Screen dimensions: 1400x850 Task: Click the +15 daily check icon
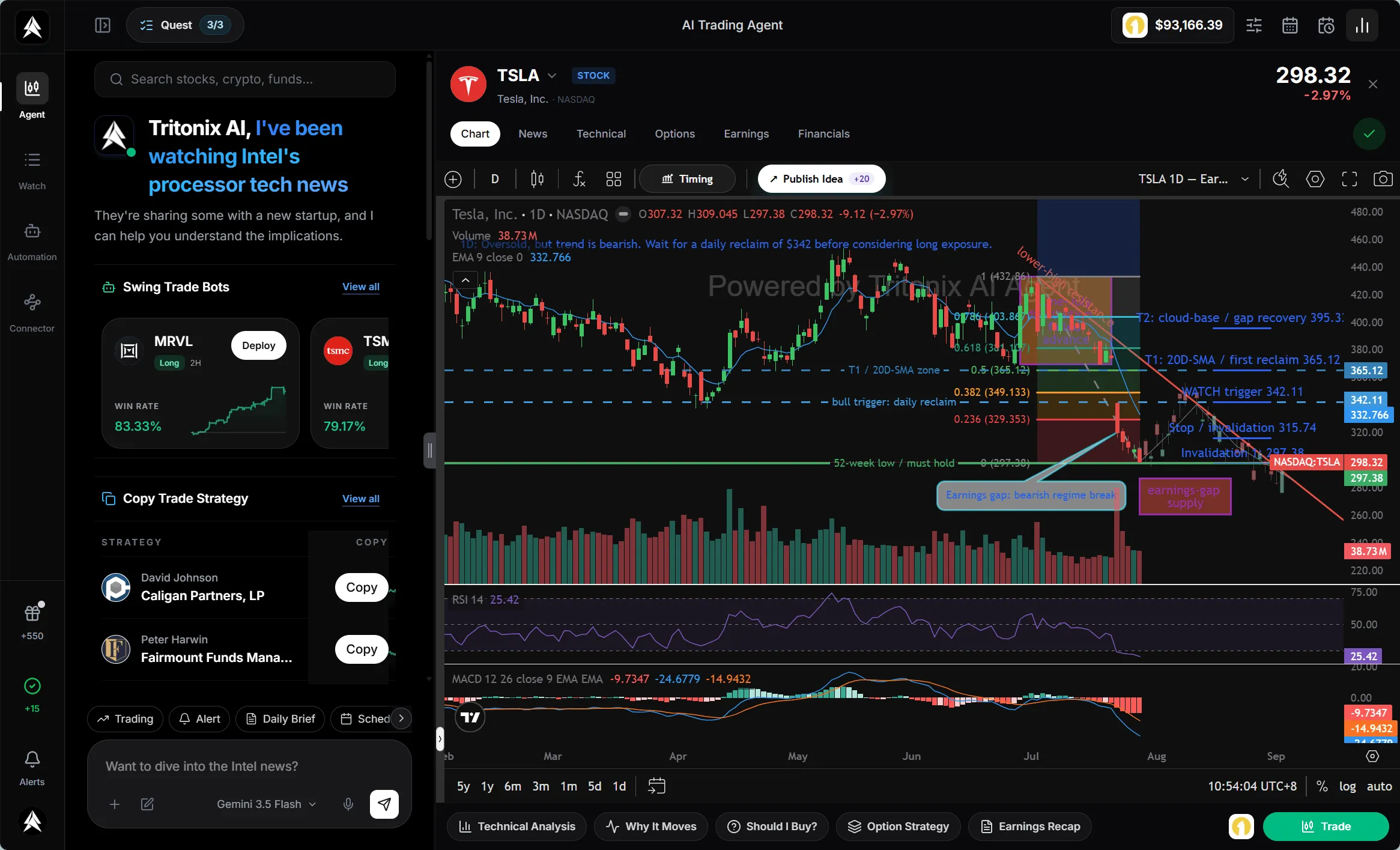(32, 695)
